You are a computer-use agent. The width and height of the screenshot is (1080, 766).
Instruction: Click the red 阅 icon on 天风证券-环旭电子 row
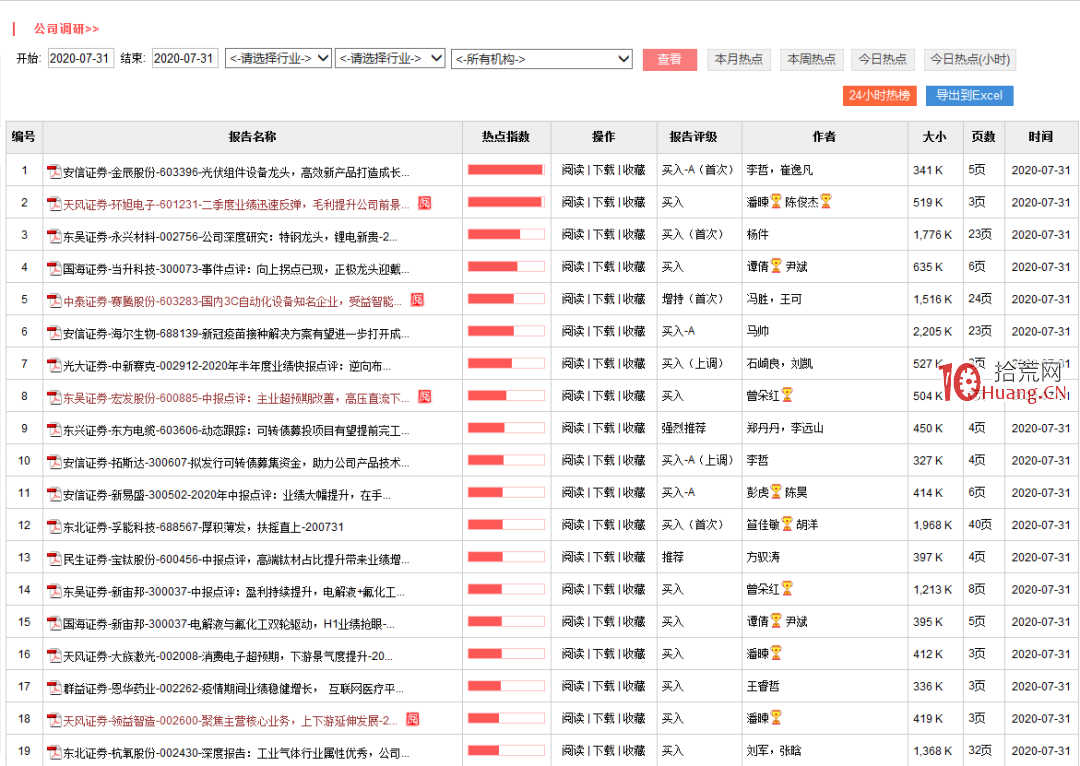point(425,203)
